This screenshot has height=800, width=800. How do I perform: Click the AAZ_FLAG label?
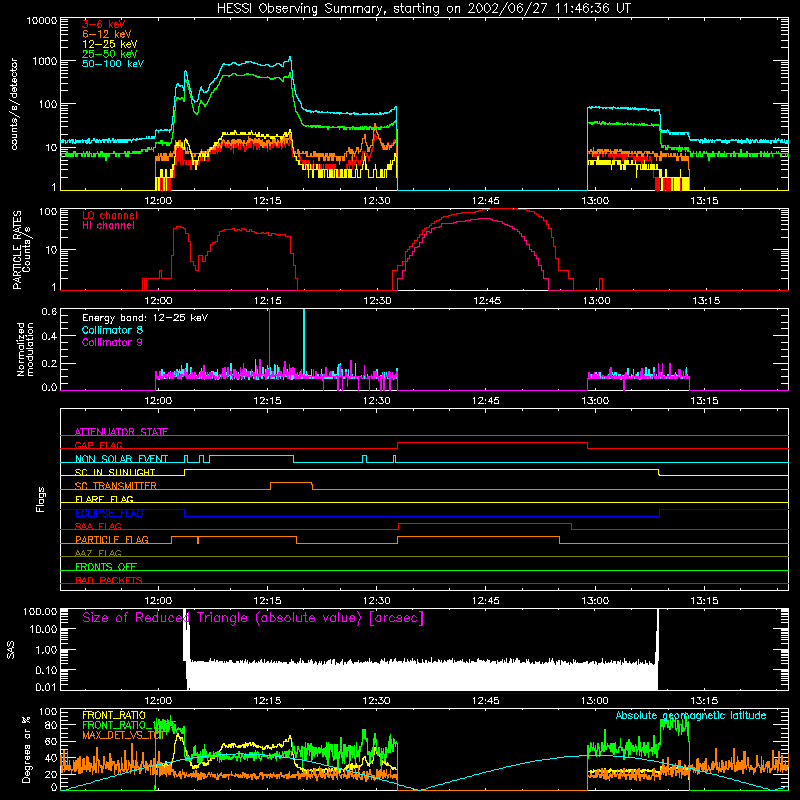point(98,553)
